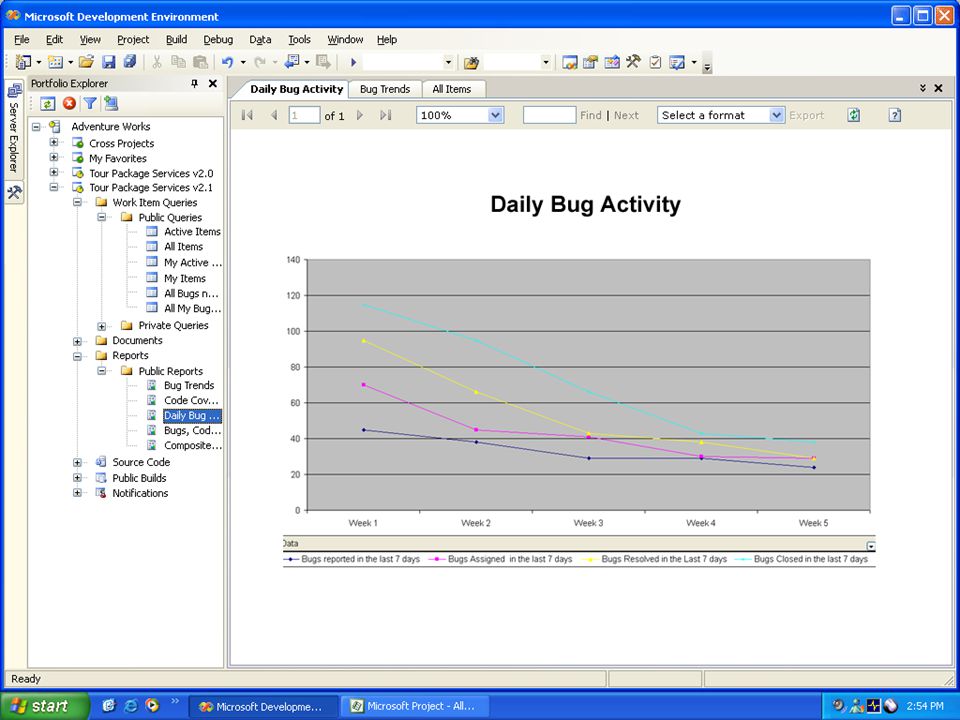960x720 pixels.
Task: Go to previous report page
Action: [274, 115]
